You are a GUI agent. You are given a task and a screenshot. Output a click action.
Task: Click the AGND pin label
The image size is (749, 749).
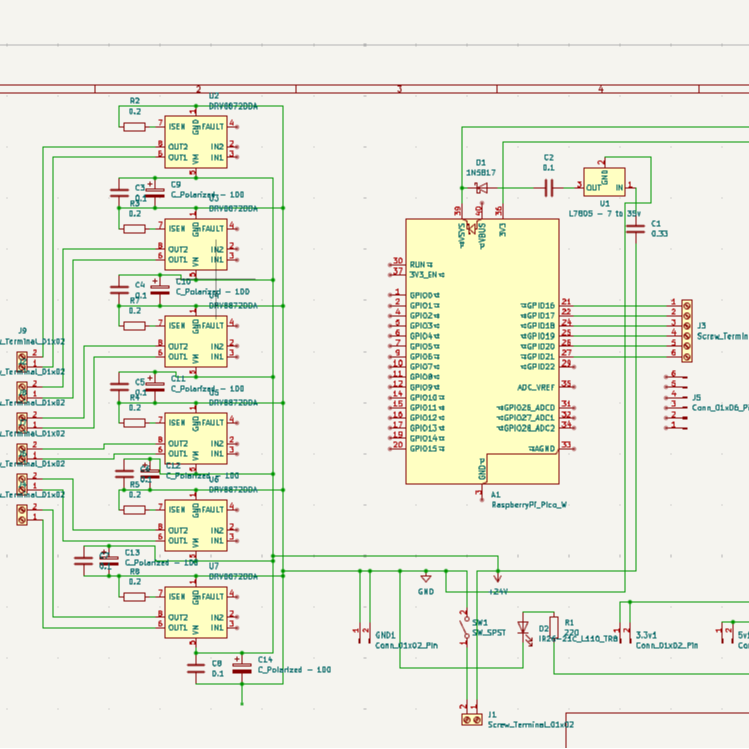click(542, 449)
